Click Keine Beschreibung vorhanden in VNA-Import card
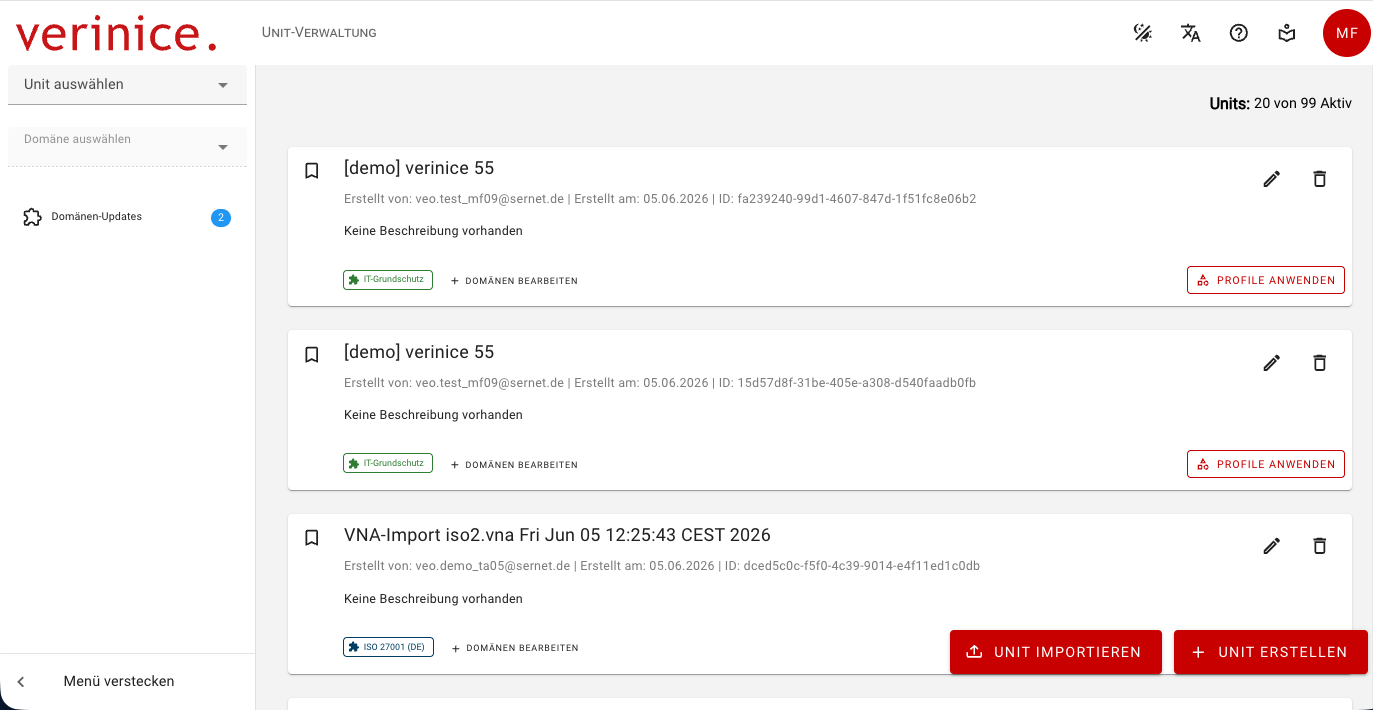Viewport: 1373px width, 710px height. pyautogui.click(x=433, y=599)
